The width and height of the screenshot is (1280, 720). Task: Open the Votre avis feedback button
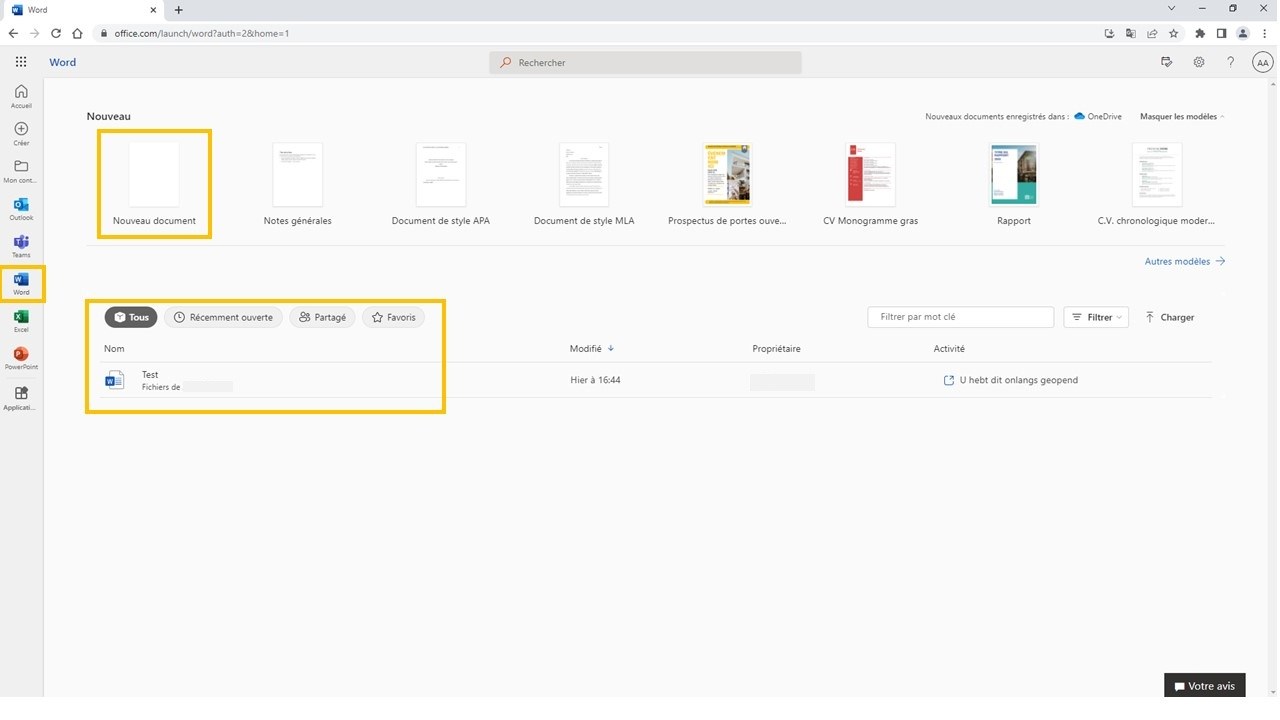coord(1204,686)
